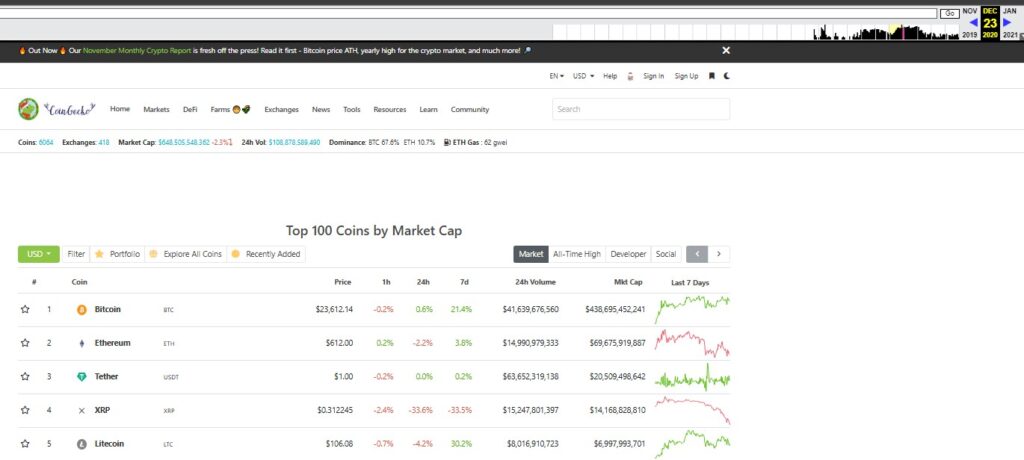This screenshot has width=1024, height=460.
Task: Expand the green USD table currency button
Action: click(x=39, y=254)
